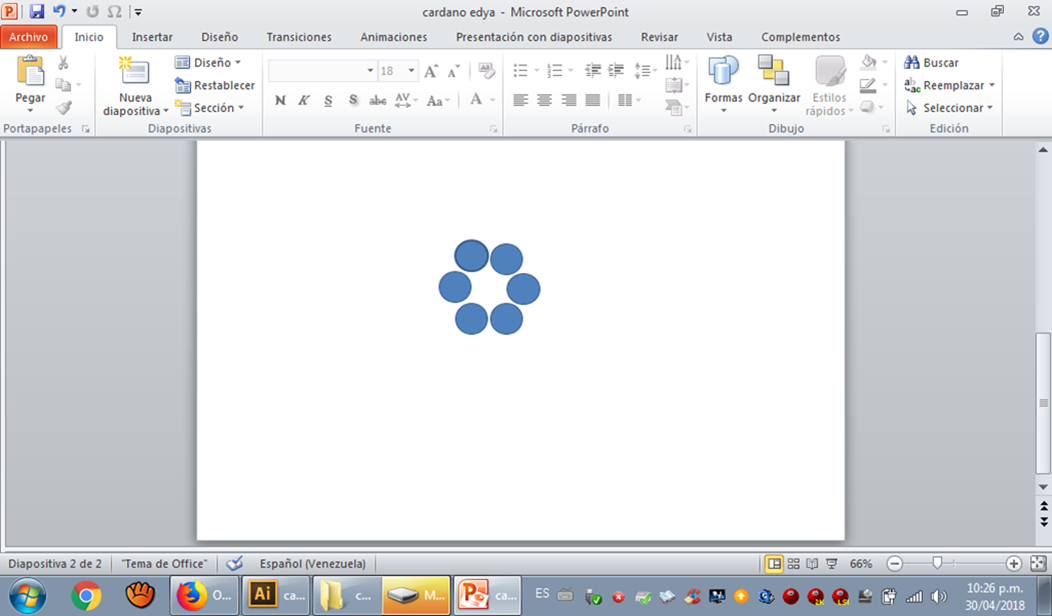Switch to Reading view
1052x616 pixels.
pos(812,564)
